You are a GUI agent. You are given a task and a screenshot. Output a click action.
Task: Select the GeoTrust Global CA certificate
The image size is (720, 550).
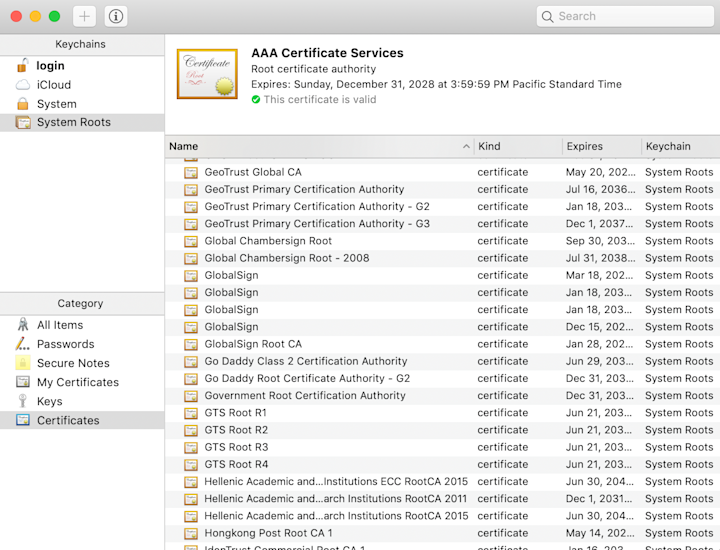pos(443,172)
